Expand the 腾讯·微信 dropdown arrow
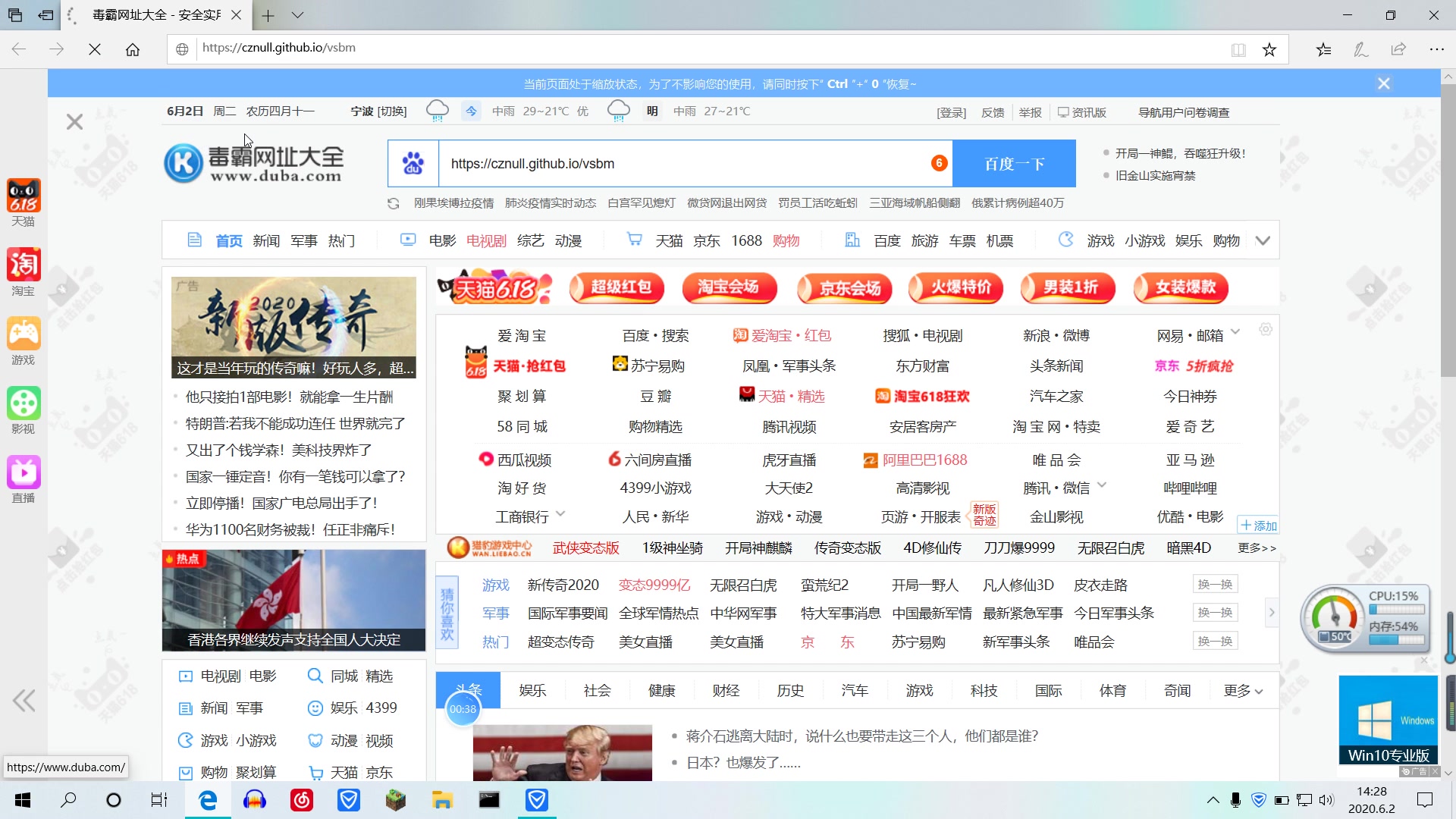1456x819 pixels. (1102, 485)
